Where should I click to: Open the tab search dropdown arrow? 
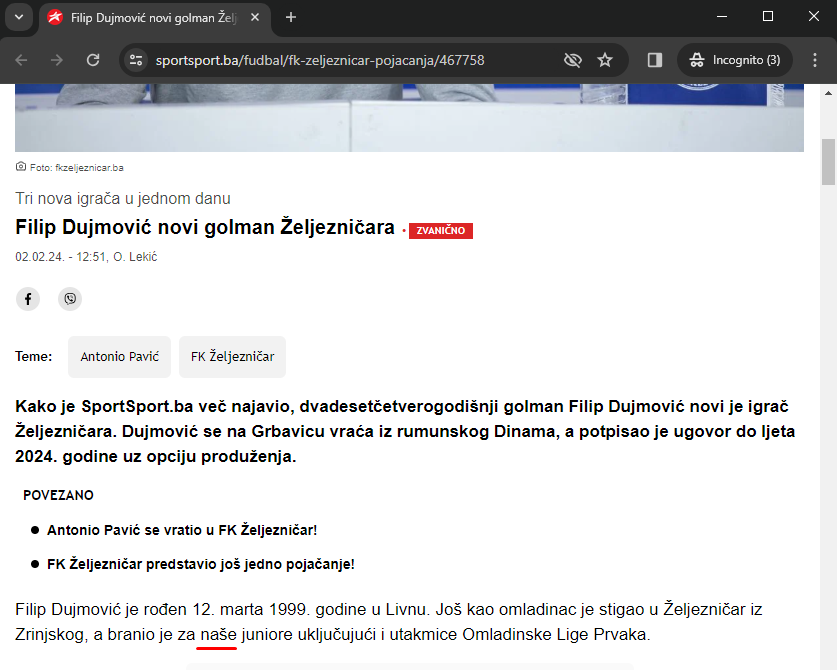pyautogui.click(x=19, y=17)
